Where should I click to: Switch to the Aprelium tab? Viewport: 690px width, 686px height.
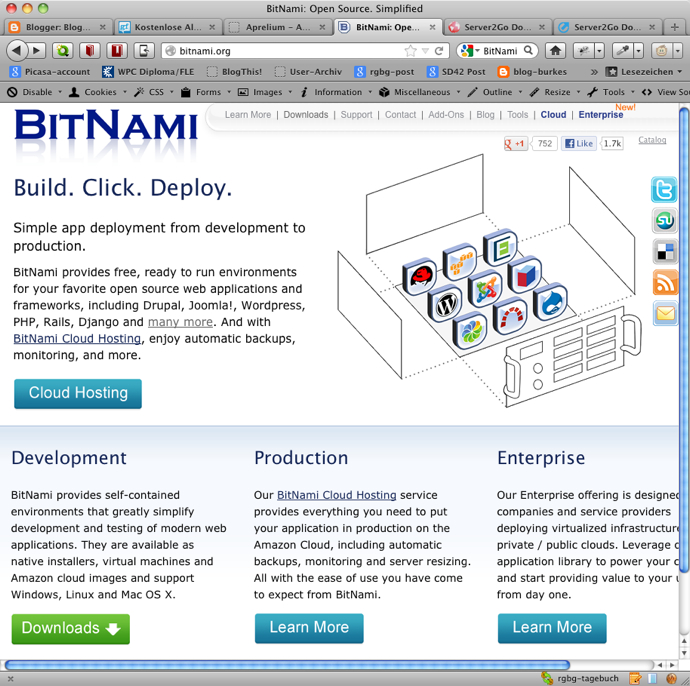[x=277, y=27]
